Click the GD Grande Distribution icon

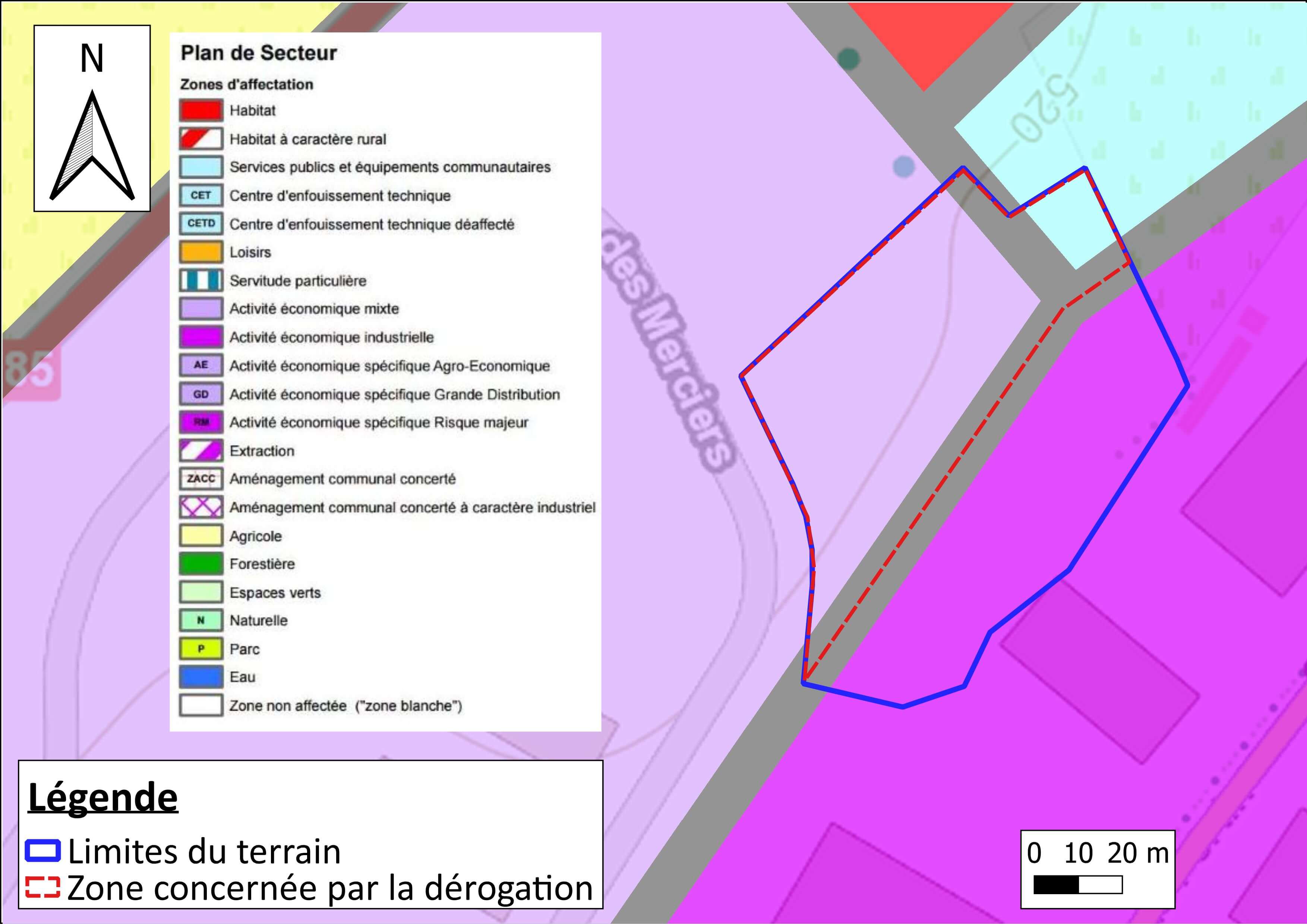201,394
